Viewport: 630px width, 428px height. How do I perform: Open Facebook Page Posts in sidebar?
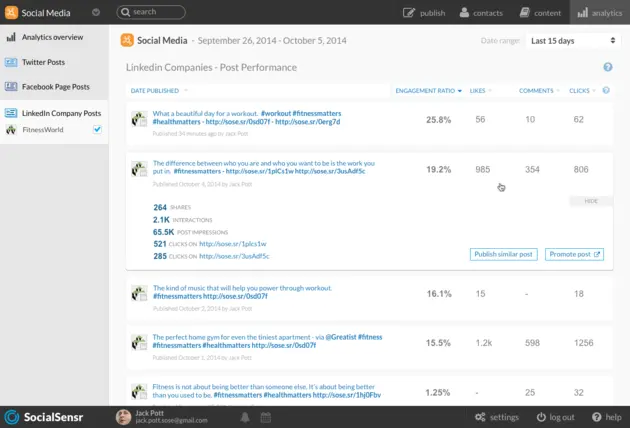point(54,87)
